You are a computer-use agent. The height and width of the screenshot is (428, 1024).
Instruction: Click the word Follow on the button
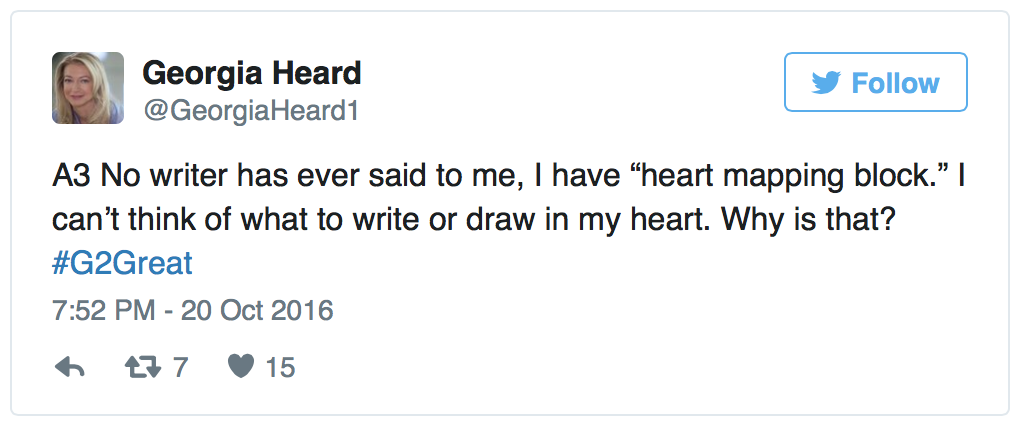pyautogui.click(x=895, y=83)
